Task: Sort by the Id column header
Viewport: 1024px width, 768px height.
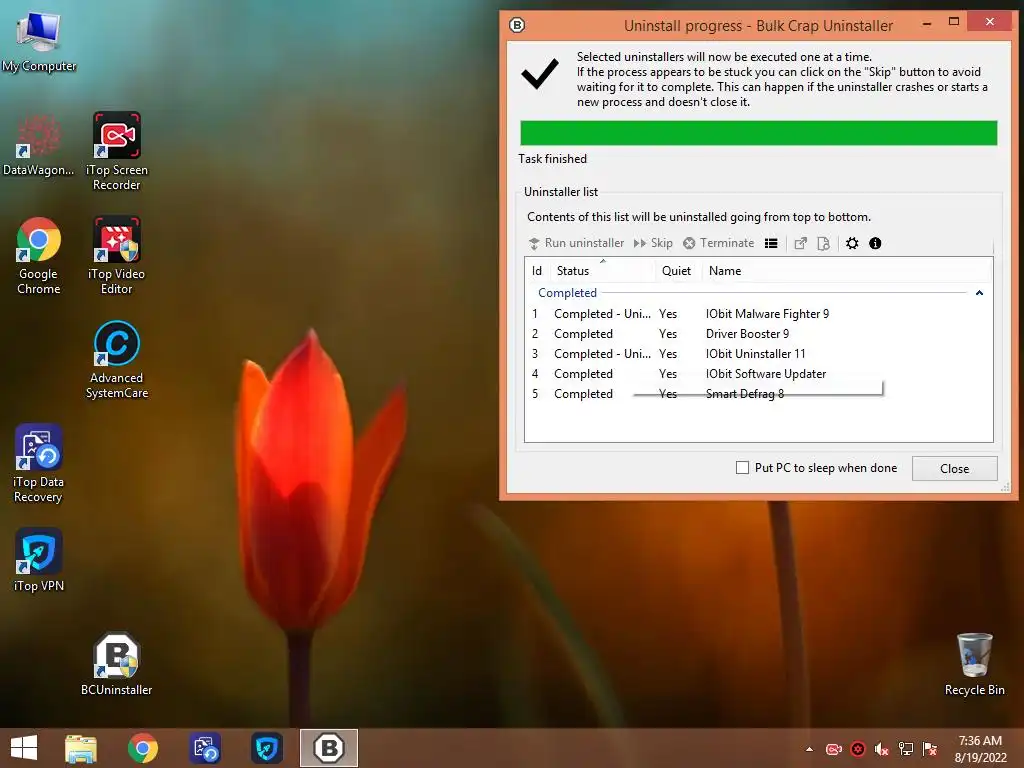Action: click(537, 270)
